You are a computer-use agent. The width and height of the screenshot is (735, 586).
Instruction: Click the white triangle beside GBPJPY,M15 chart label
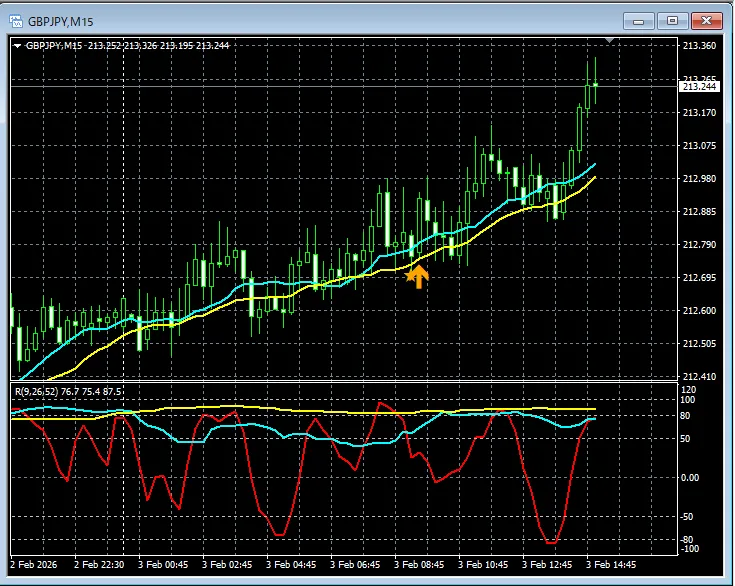[x=17, y=45]
